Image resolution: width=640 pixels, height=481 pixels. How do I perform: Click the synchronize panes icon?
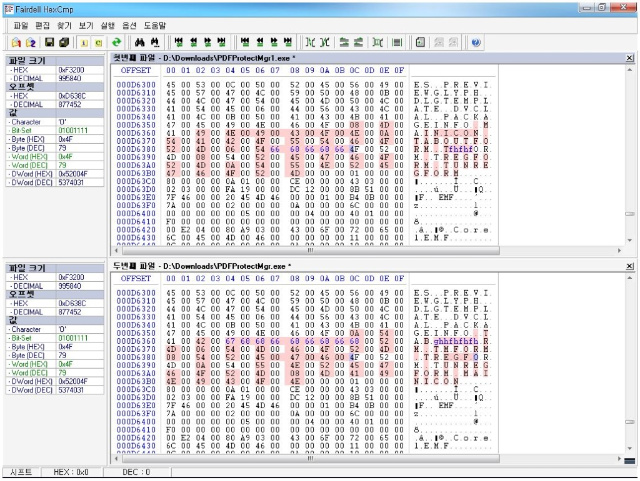coord(378,42)
